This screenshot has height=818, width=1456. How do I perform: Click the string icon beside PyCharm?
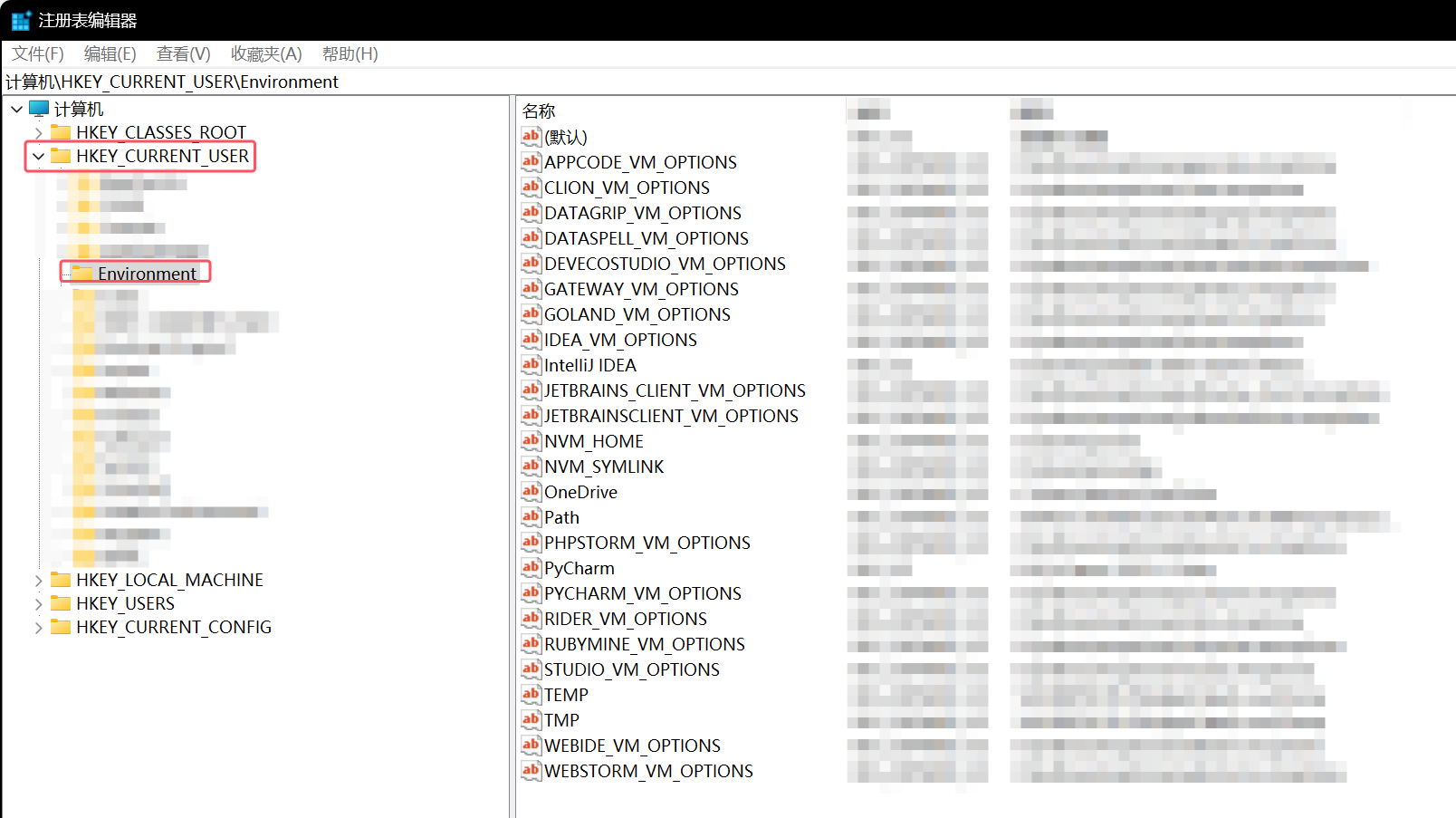532,568
